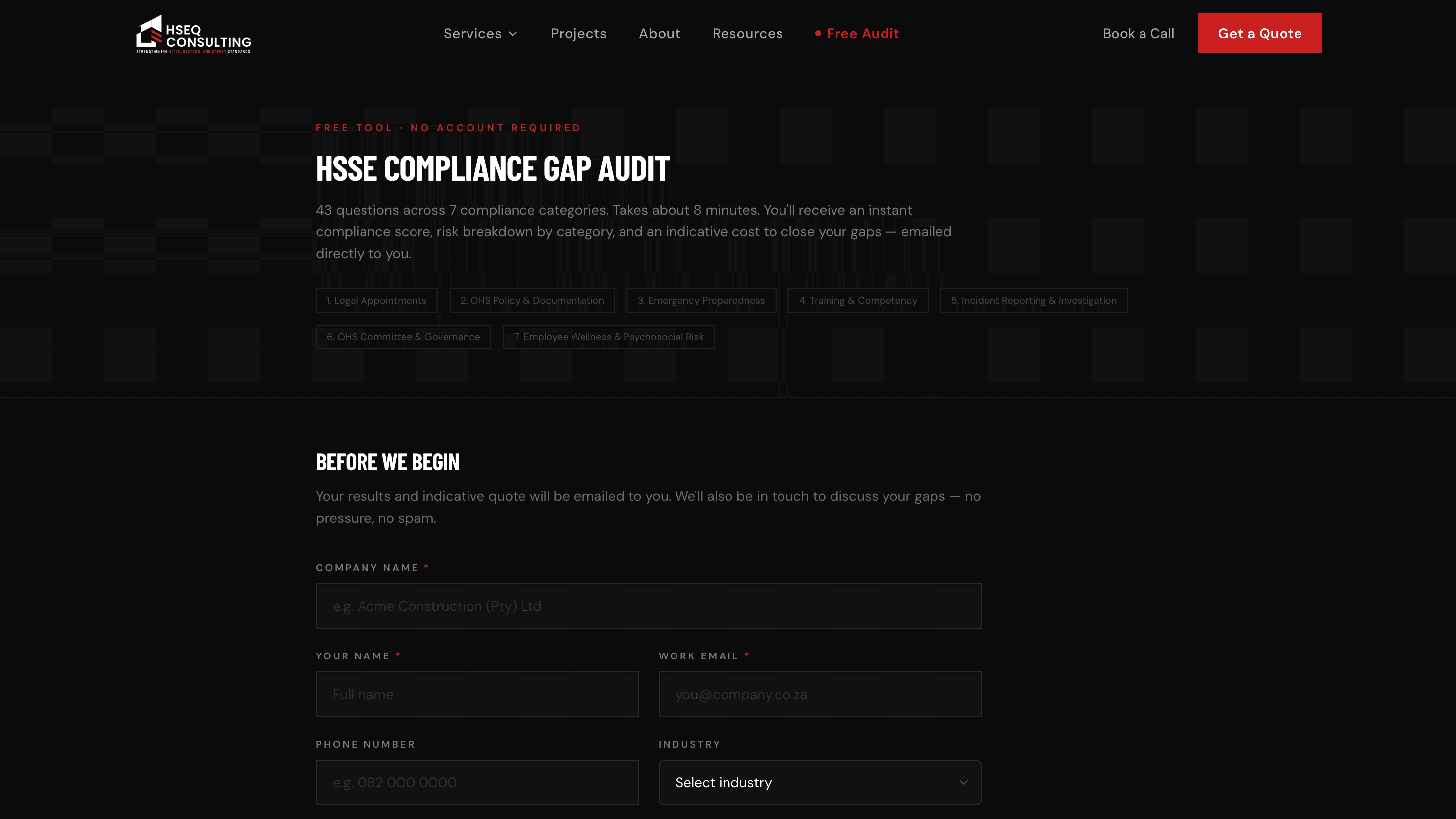Screen dimensions: 1456x819
Task: Click the HSEQ Consulting logo
Action: click(193, 34)
